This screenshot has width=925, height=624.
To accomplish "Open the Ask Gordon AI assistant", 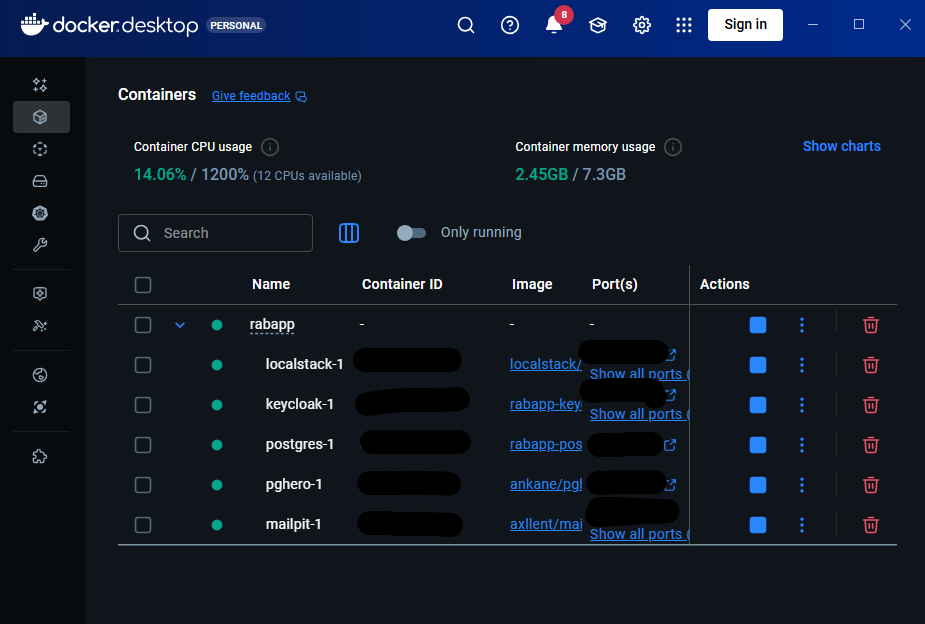I will [40, 85].
